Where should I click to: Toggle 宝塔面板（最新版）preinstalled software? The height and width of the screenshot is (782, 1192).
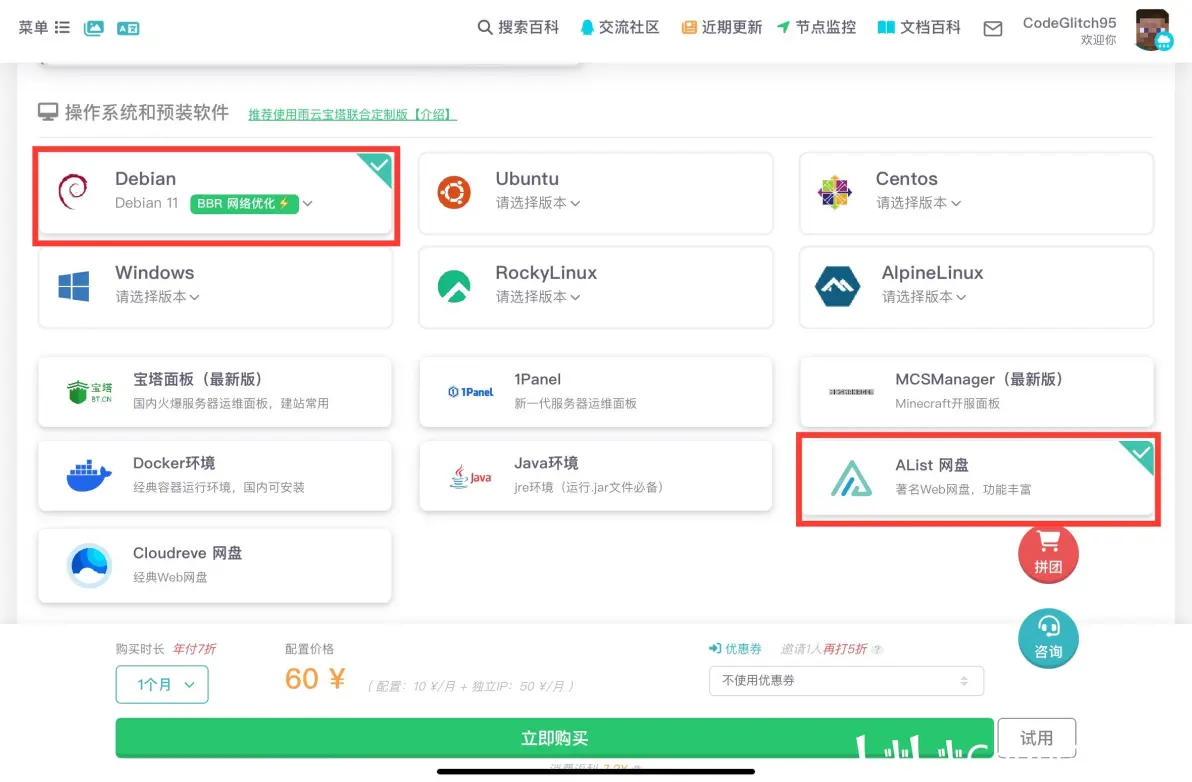pos(215,391)
